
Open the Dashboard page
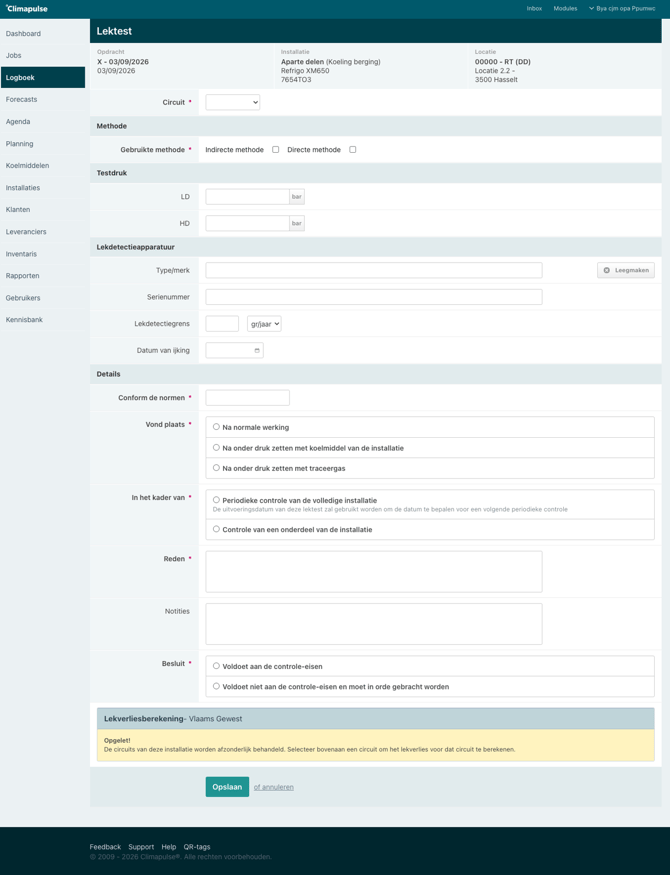[x=43, y=33]
